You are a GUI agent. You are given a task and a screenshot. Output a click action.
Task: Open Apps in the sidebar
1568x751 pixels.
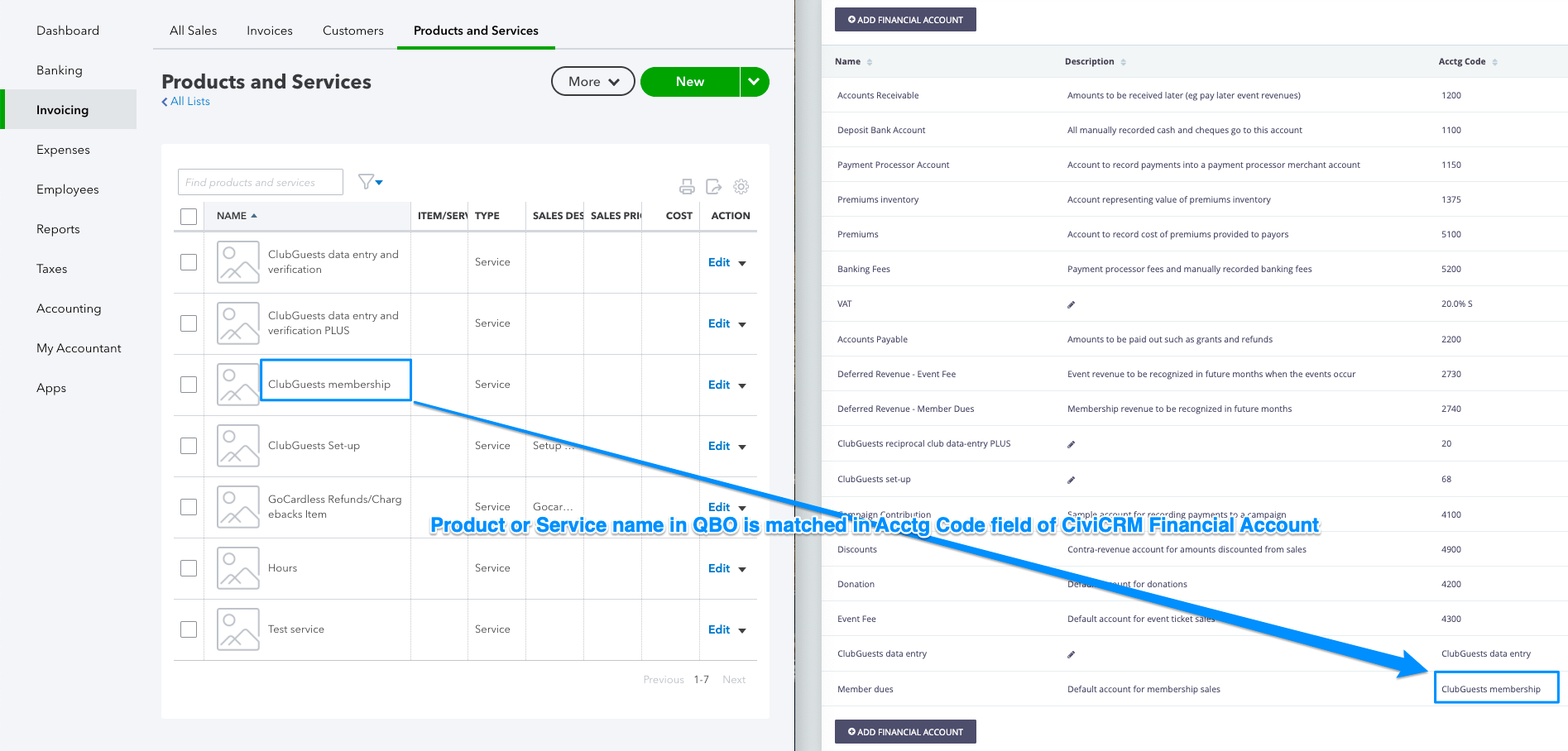(51, 388)
